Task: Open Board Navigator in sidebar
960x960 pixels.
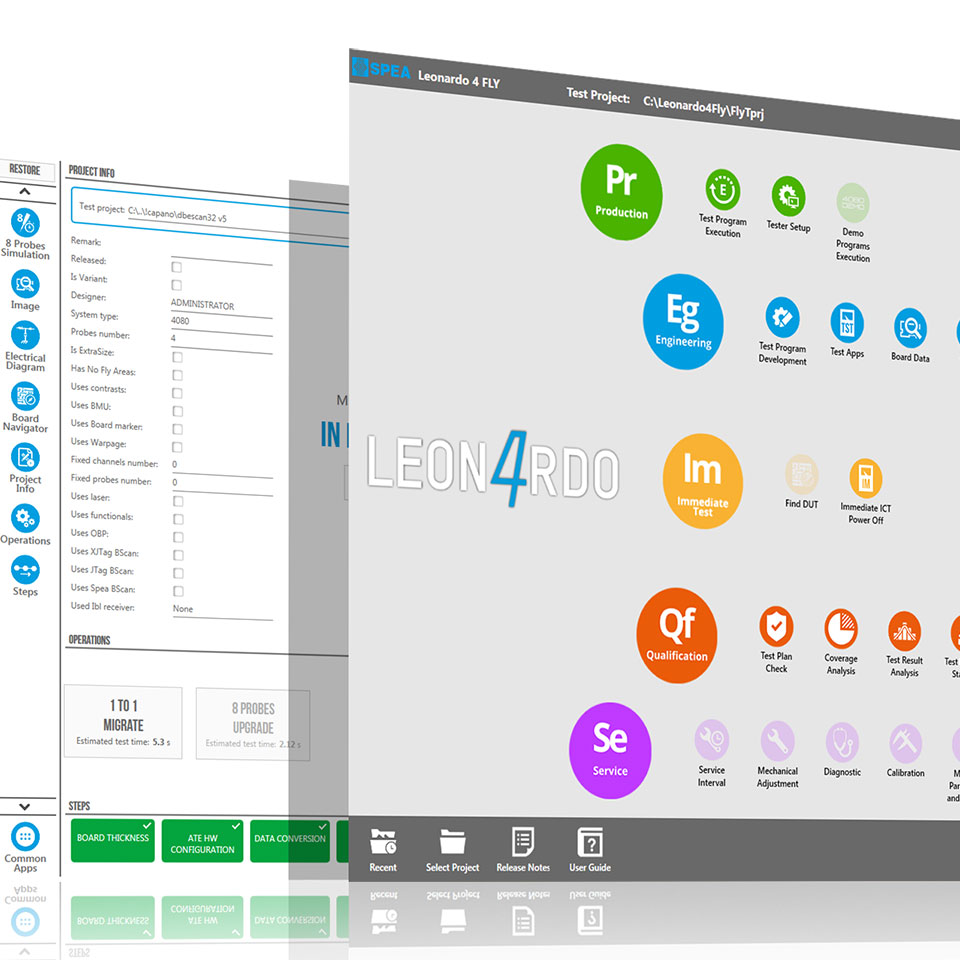Action: point(25,397)
